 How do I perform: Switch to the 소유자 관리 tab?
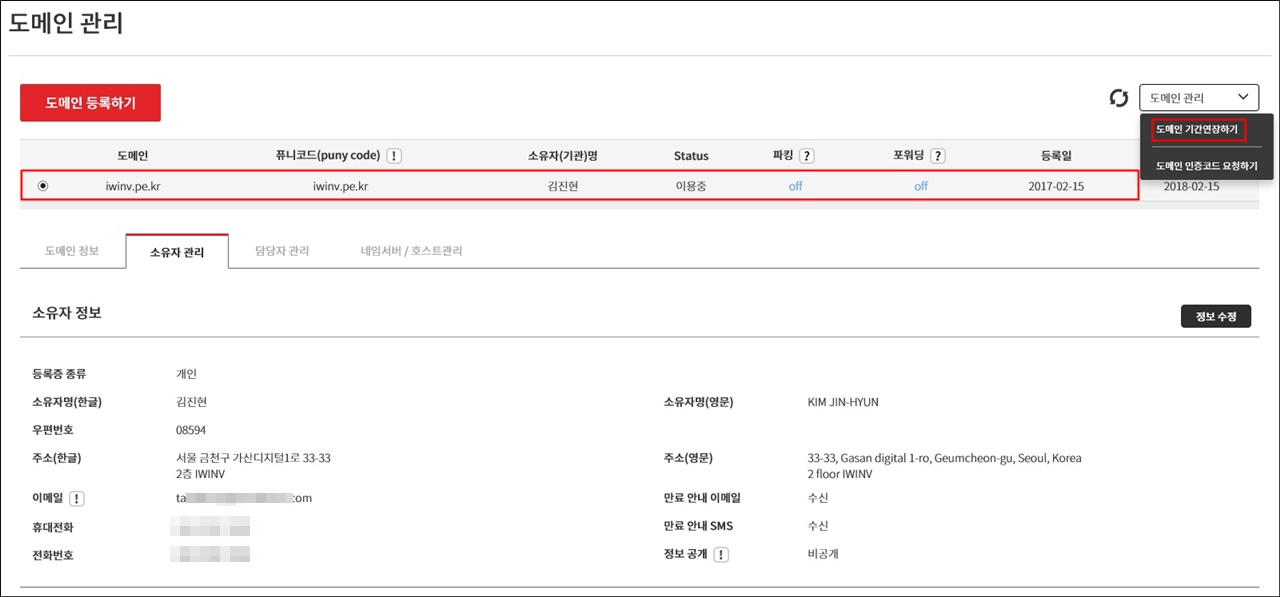177,252
